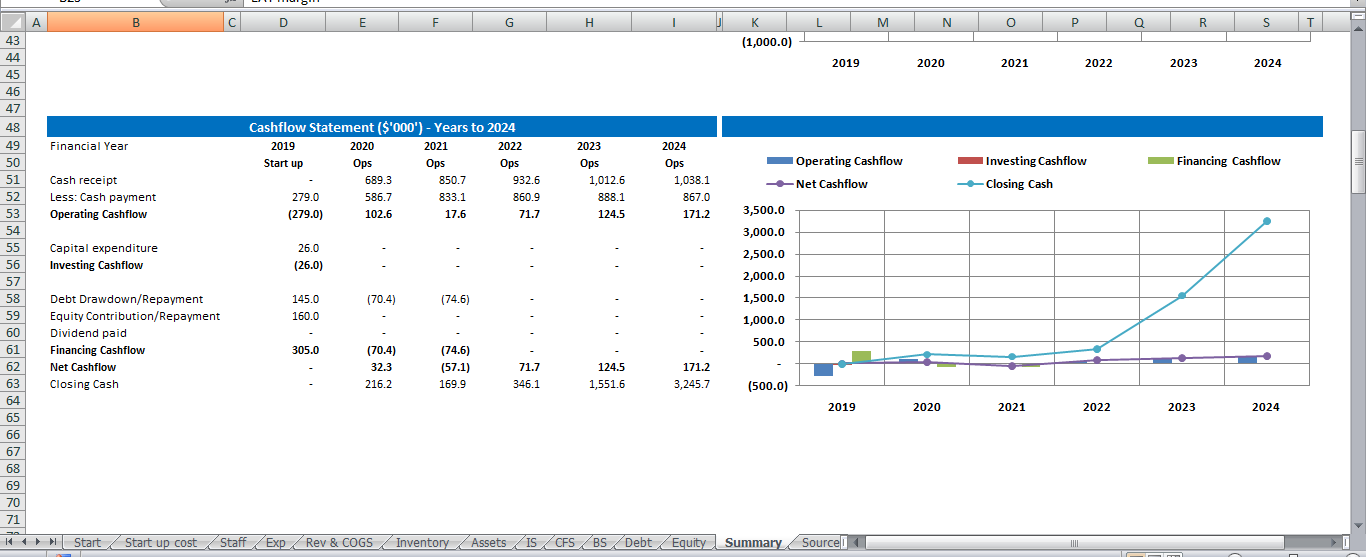Switch to the Exp sheet tab
Viewport: 1366px width, 557px height.
click(276, 543)
